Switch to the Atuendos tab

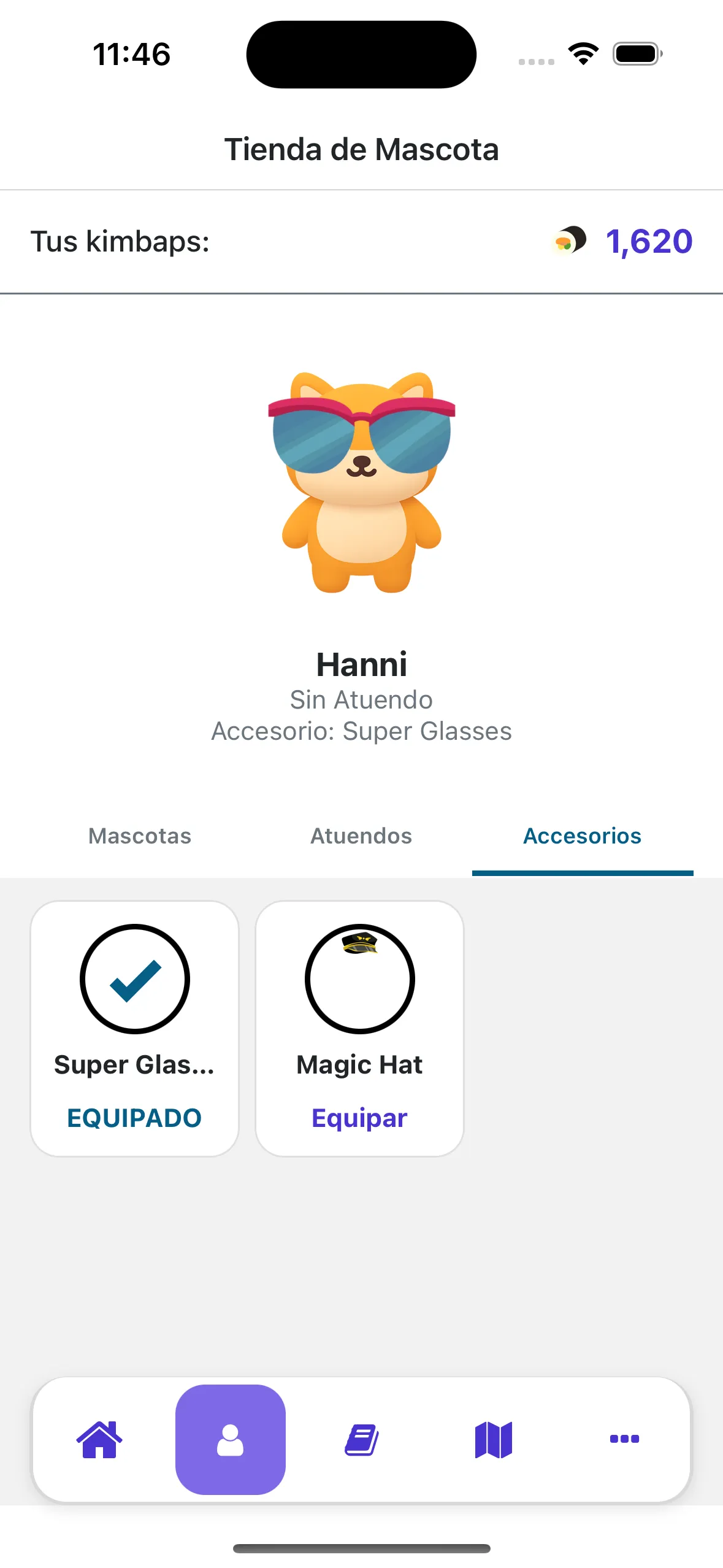(x=361, y=836)
